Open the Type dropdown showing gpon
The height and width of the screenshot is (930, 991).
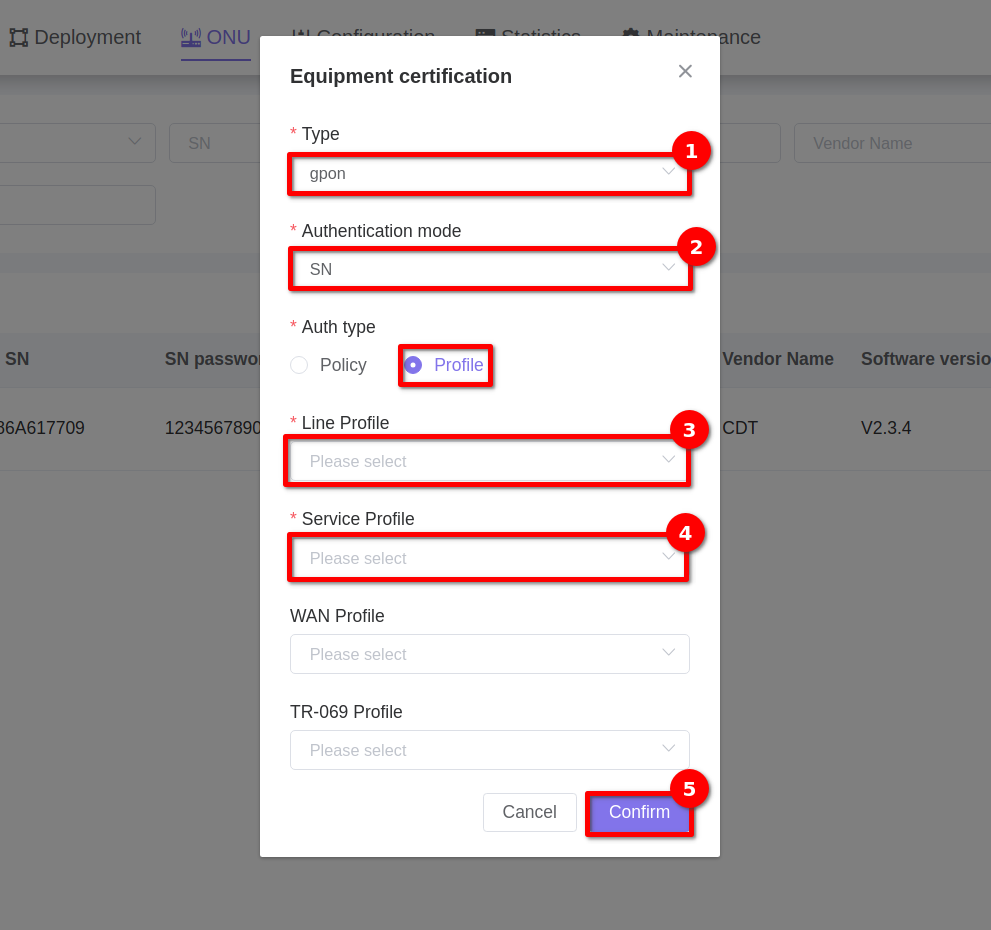click(488, 173)
